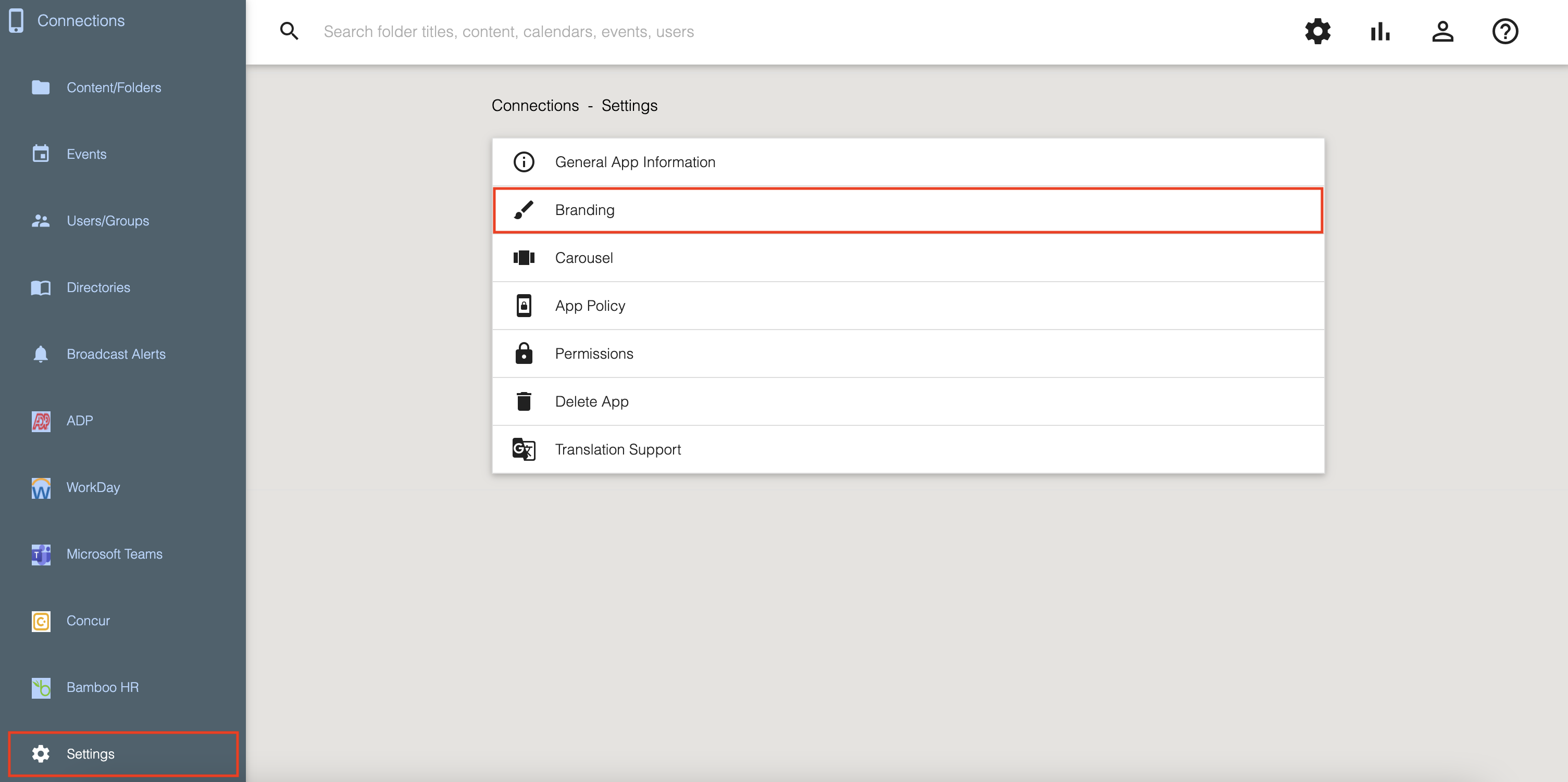Open Carousel settings row
Viewport: 1568px width, 782px height.
[908, 257]
